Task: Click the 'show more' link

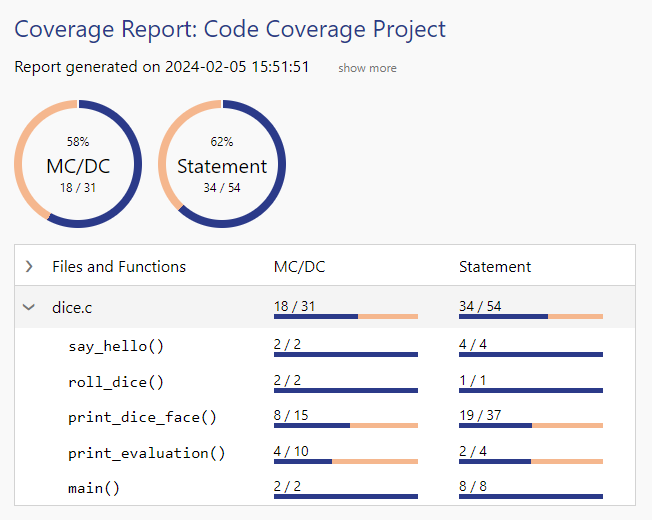Action: click(367, 68)
